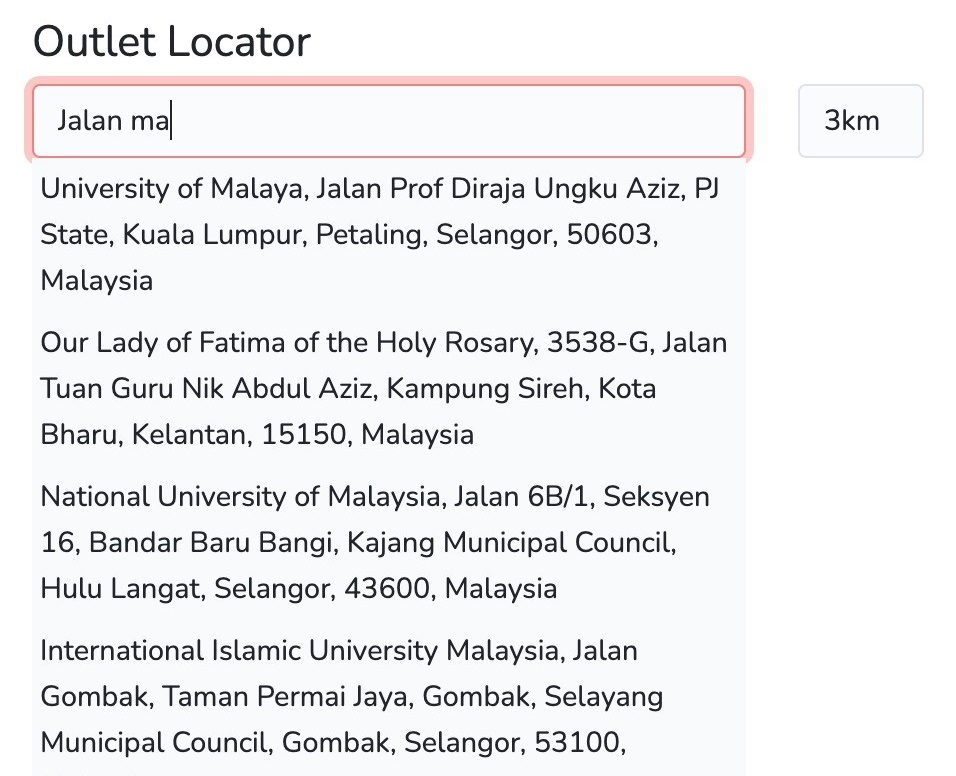Viewport: 956px width, 776px height.
Task: Choose the address in Kota Bharu, Kelantan
Action: coord(389,388)
